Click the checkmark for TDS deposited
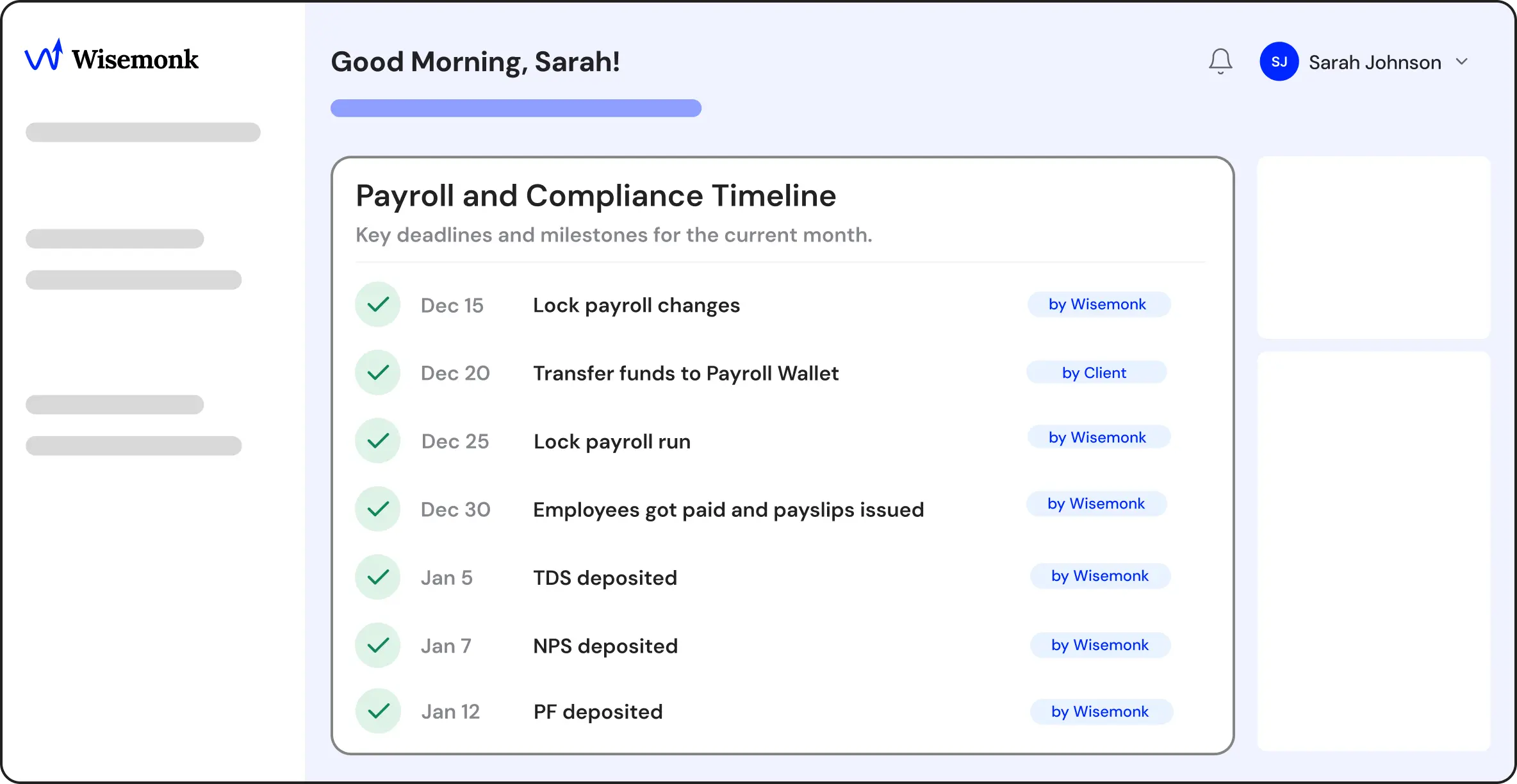The image size is (1517, 784). tap(378, 577)
